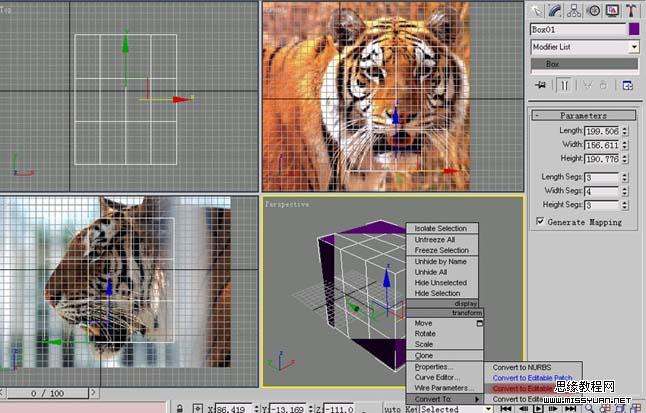
Task: Click the Y coordinate spinner
Action: coord(311,409)
